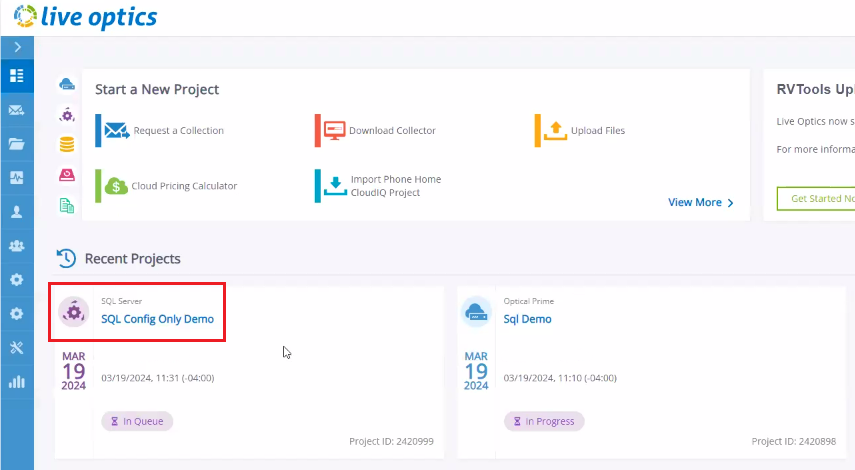Image resolution: width=855 pixels, height=470 pixels.
Task: Select Import Phone Home CloudIQ Project
Action: [x=394, y=186]
